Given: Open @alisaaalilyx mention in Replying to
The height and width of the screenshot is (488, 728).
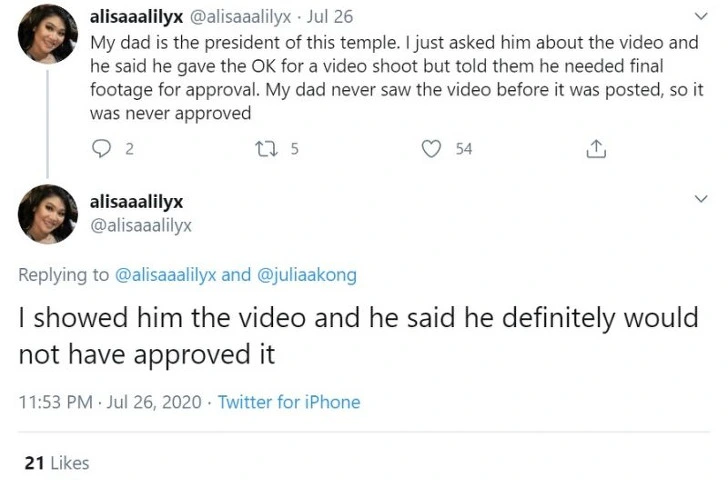Looking at the screenshot, I should (x=165, y=275).
